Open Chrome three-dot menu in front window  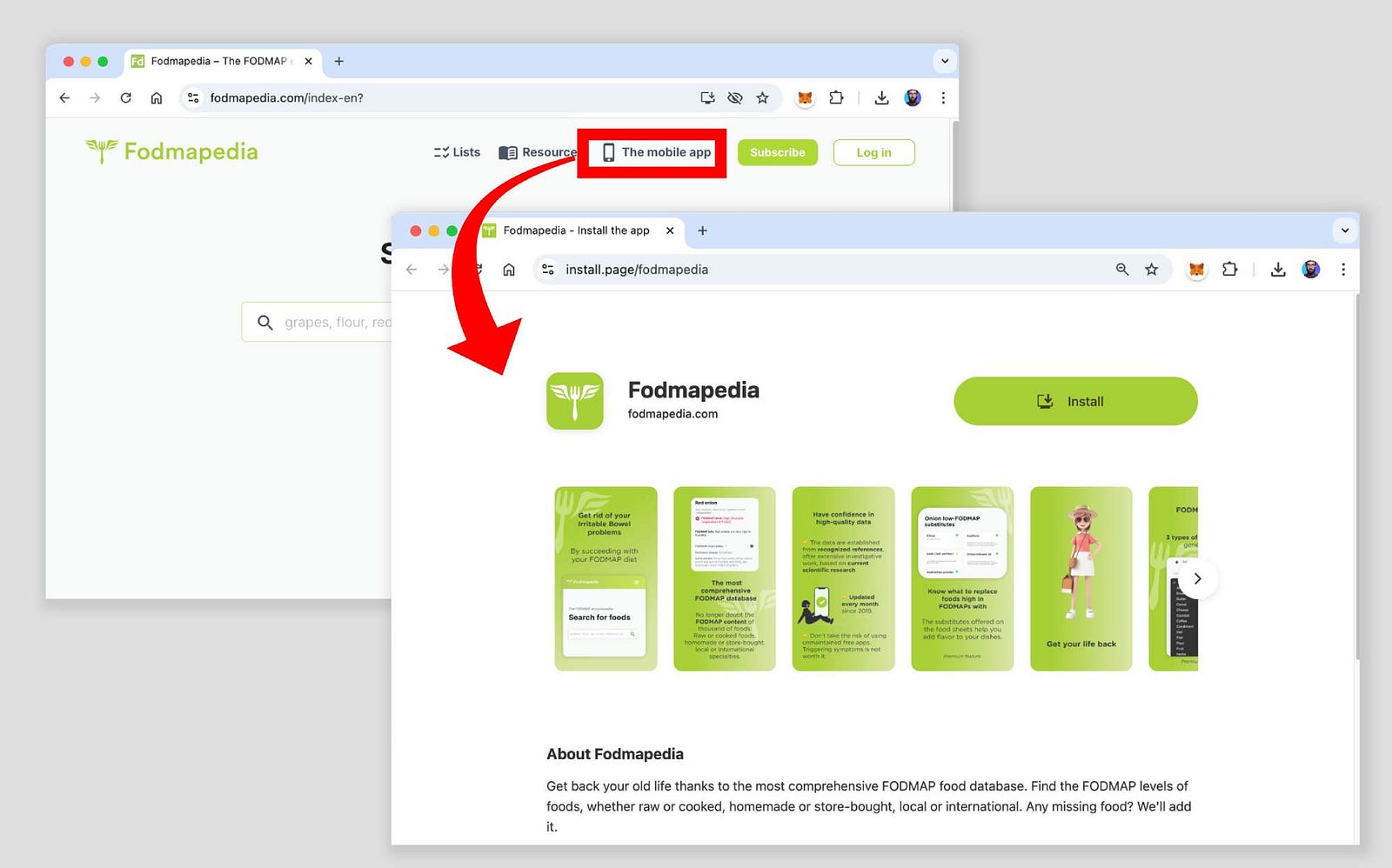[x=1343, y=270]
